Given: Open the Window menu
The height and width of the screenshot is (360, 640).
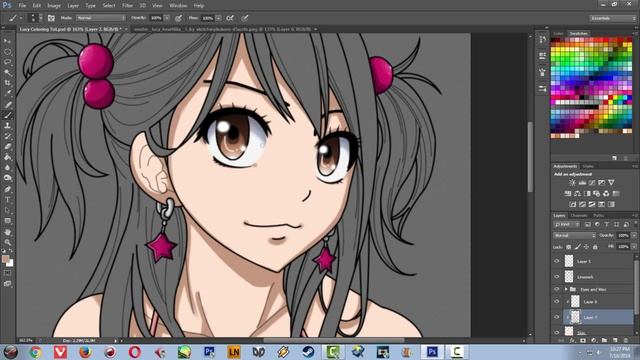Looking at the screenshot, I should 178,6.
